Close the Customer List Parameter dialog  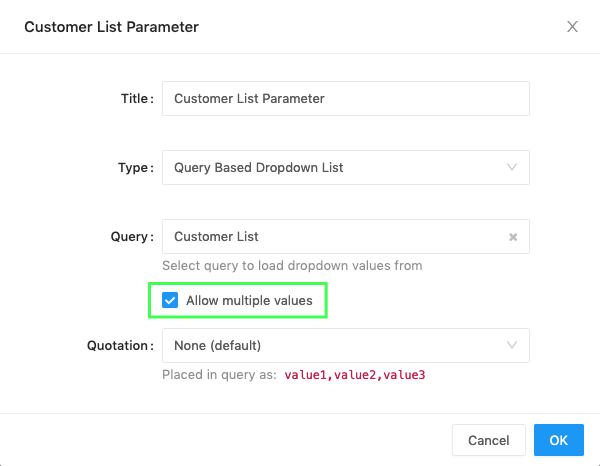(572, 27)
